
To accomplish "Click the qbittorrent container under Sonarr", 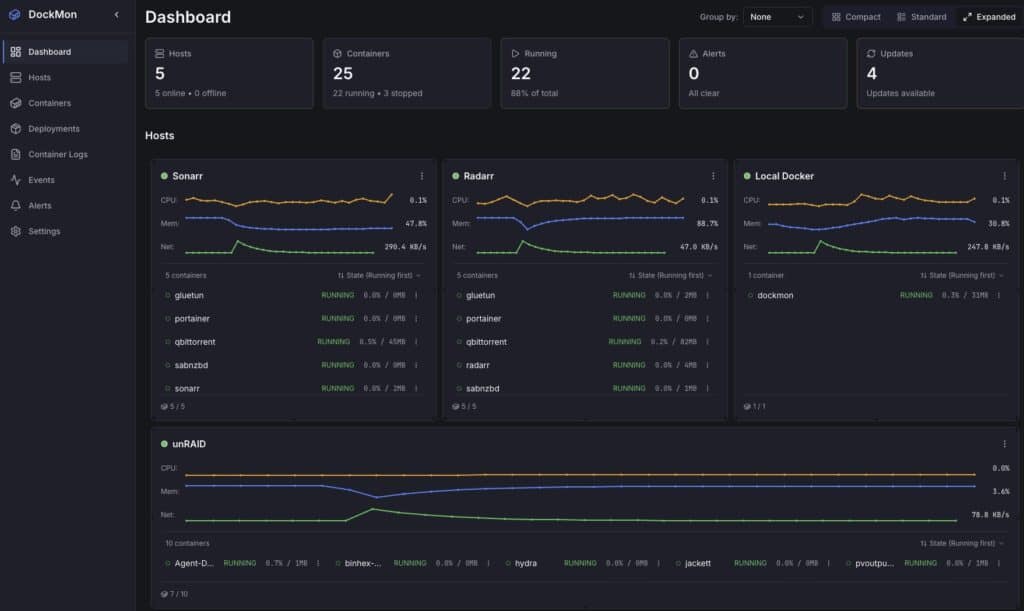I will click(193, 342).
